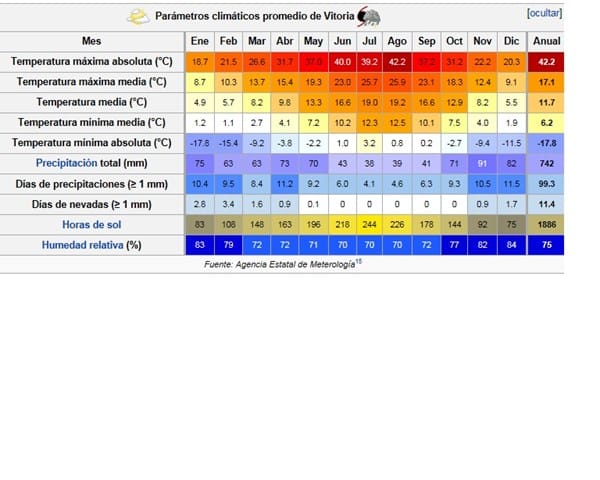Click the November precipitation cell 91
Screen dimensions: 600x480
pos(483,163)
